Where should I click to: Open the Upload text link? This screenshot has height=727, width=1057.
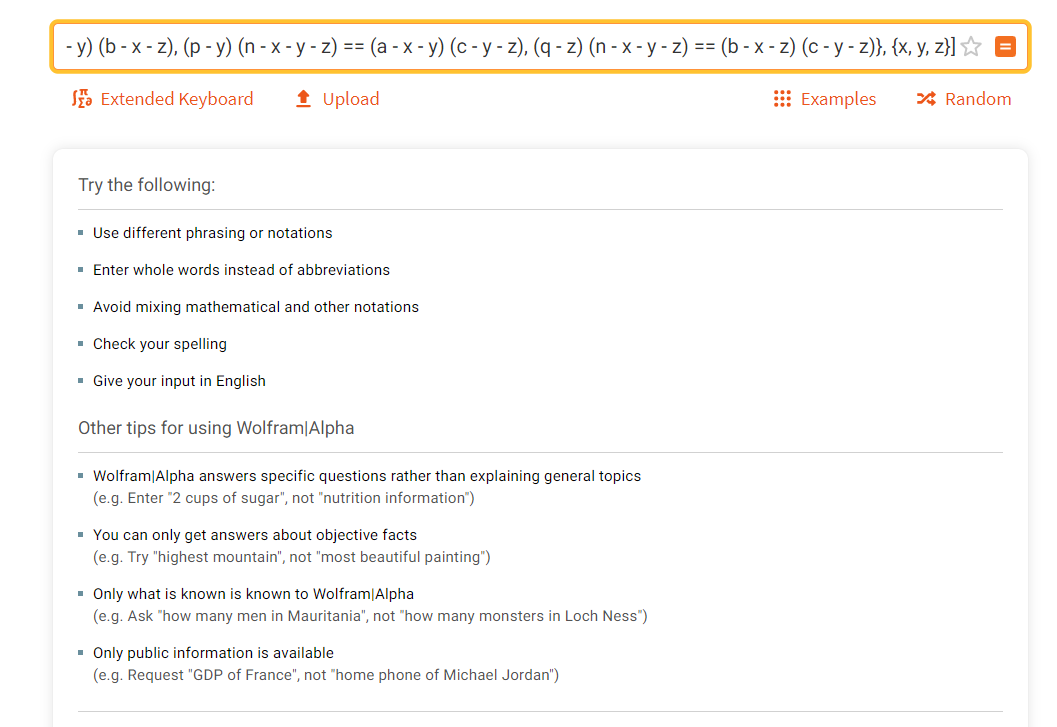351,99
